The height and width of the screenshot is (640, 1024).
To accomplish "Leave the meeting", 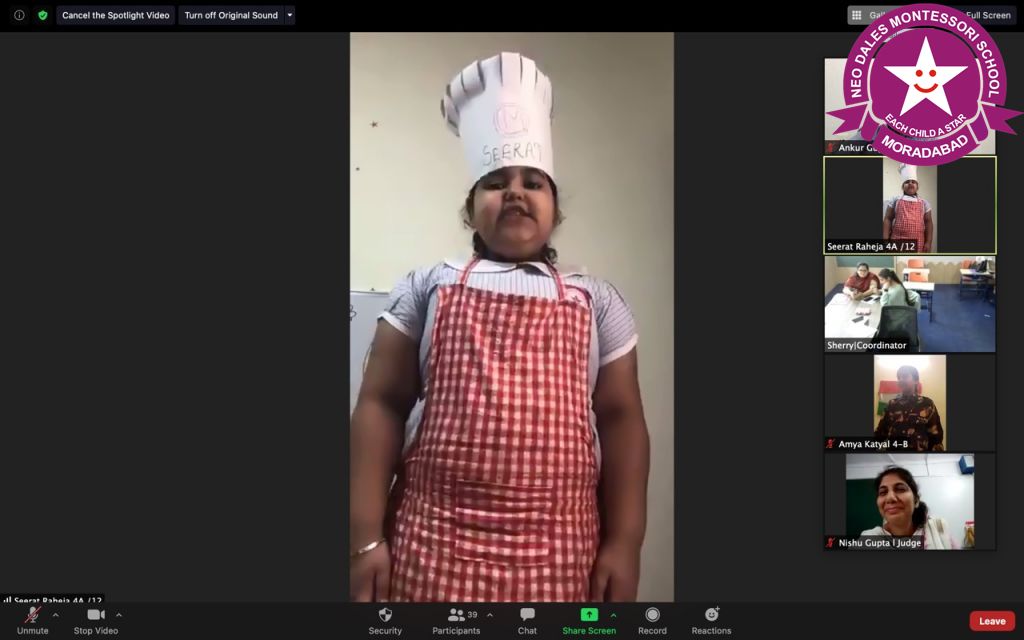I will 992,621.
